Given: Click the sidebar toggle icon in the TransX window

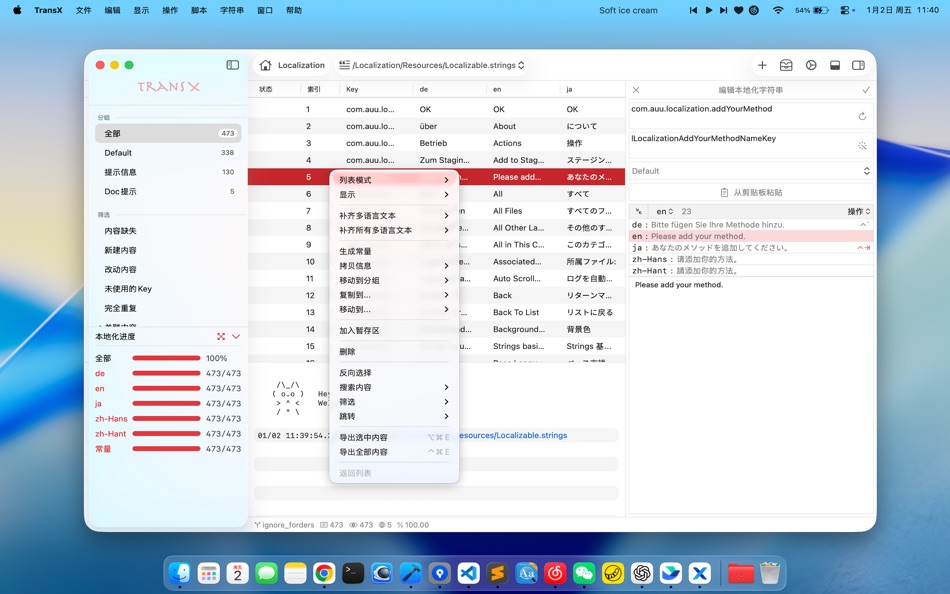Looking at the screenshot, I should (232, 64).
